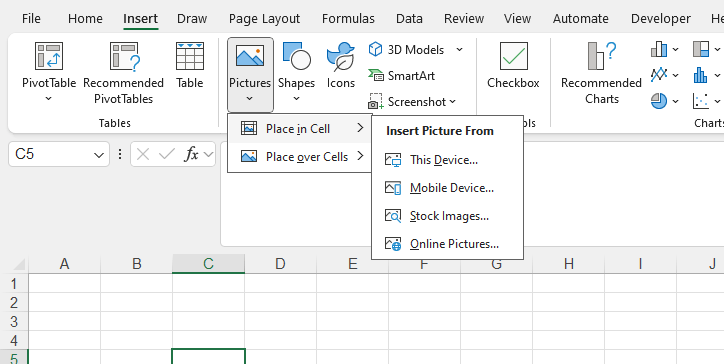The image size is (724, 364).
Task: Select Mobile Device... picture source
Action: (x=447, y=188)
